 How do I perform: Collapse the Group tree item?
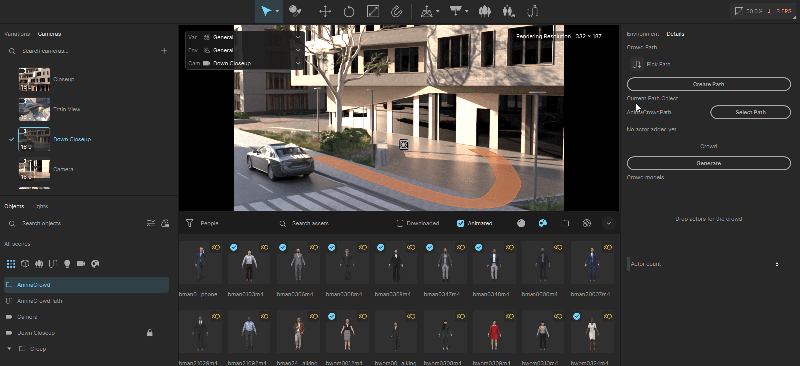coord(9,349)
